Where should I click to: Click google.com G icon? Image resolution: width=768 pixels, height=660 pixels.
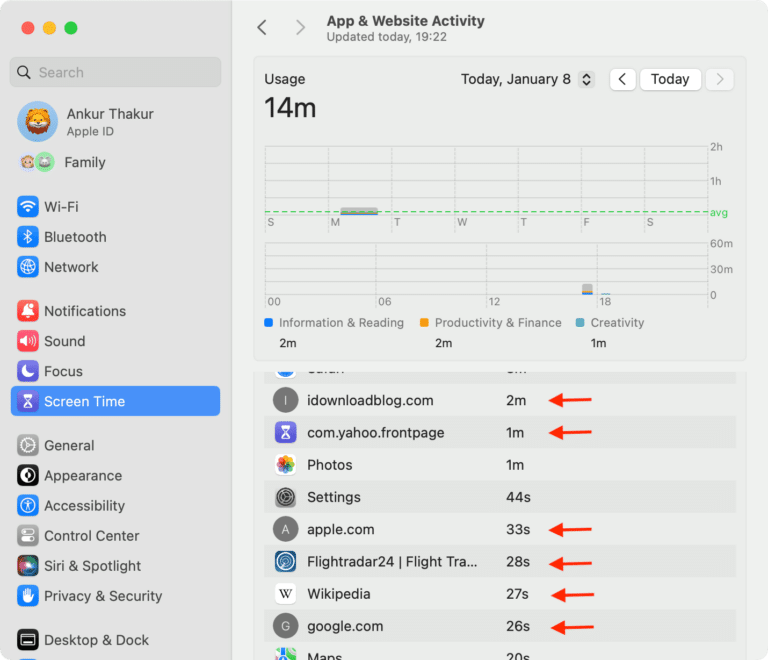click(x=286, y=626)
